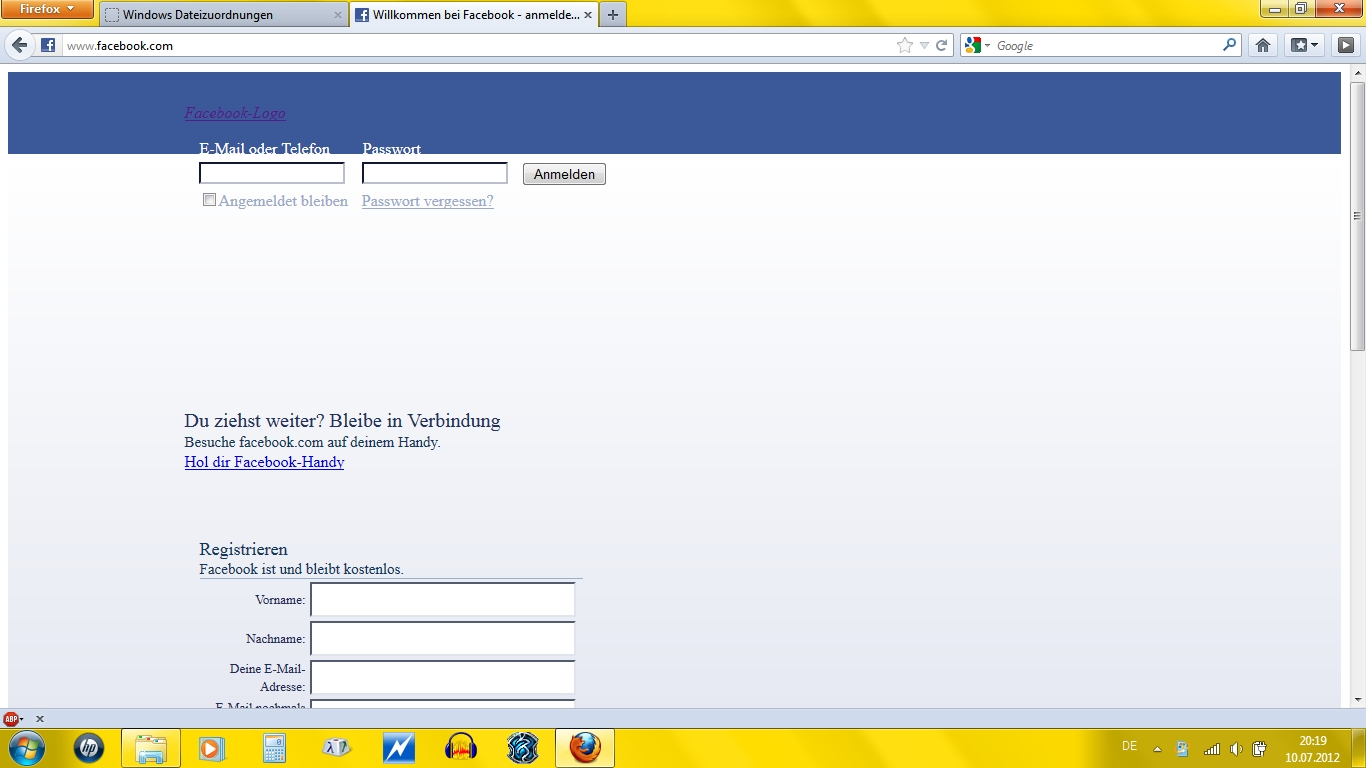
Task: Click the 'Du ziehst weiter? Bleibe in Verbindung' heading
Action: pos(342,421)
